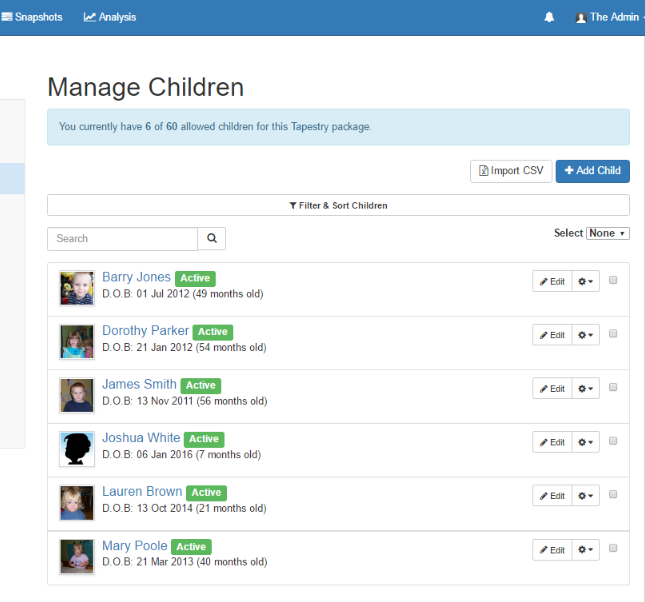The height and width of the screenshot is (602, 645).
Task: Edit James Smith's record
Action: tap(552, 388)
